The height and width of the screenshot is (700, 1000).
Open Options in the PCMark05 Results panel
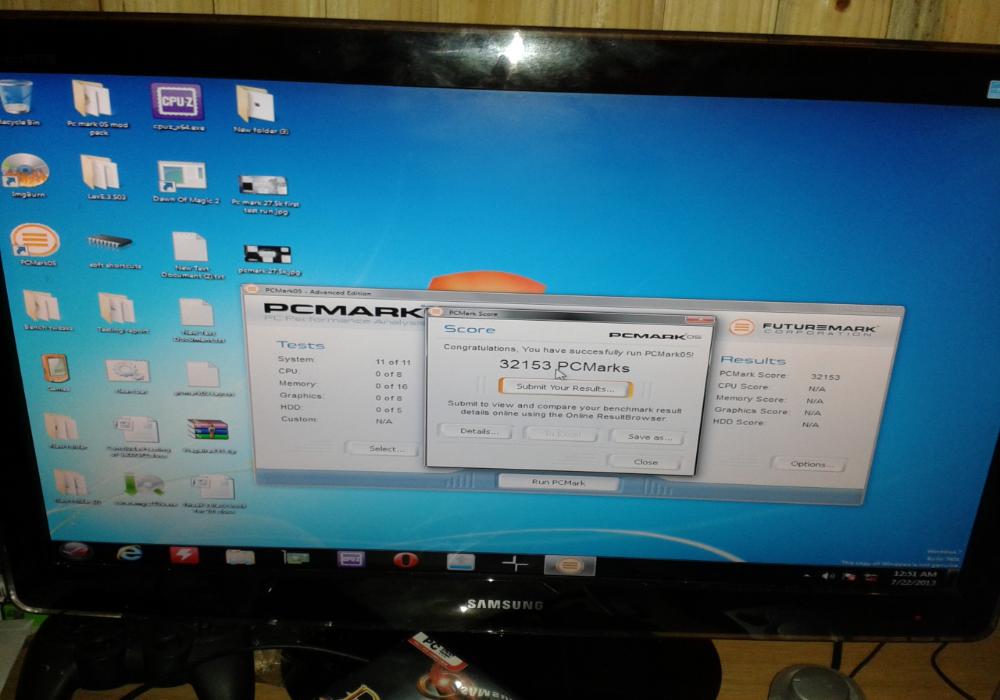(x=809, y=464)
